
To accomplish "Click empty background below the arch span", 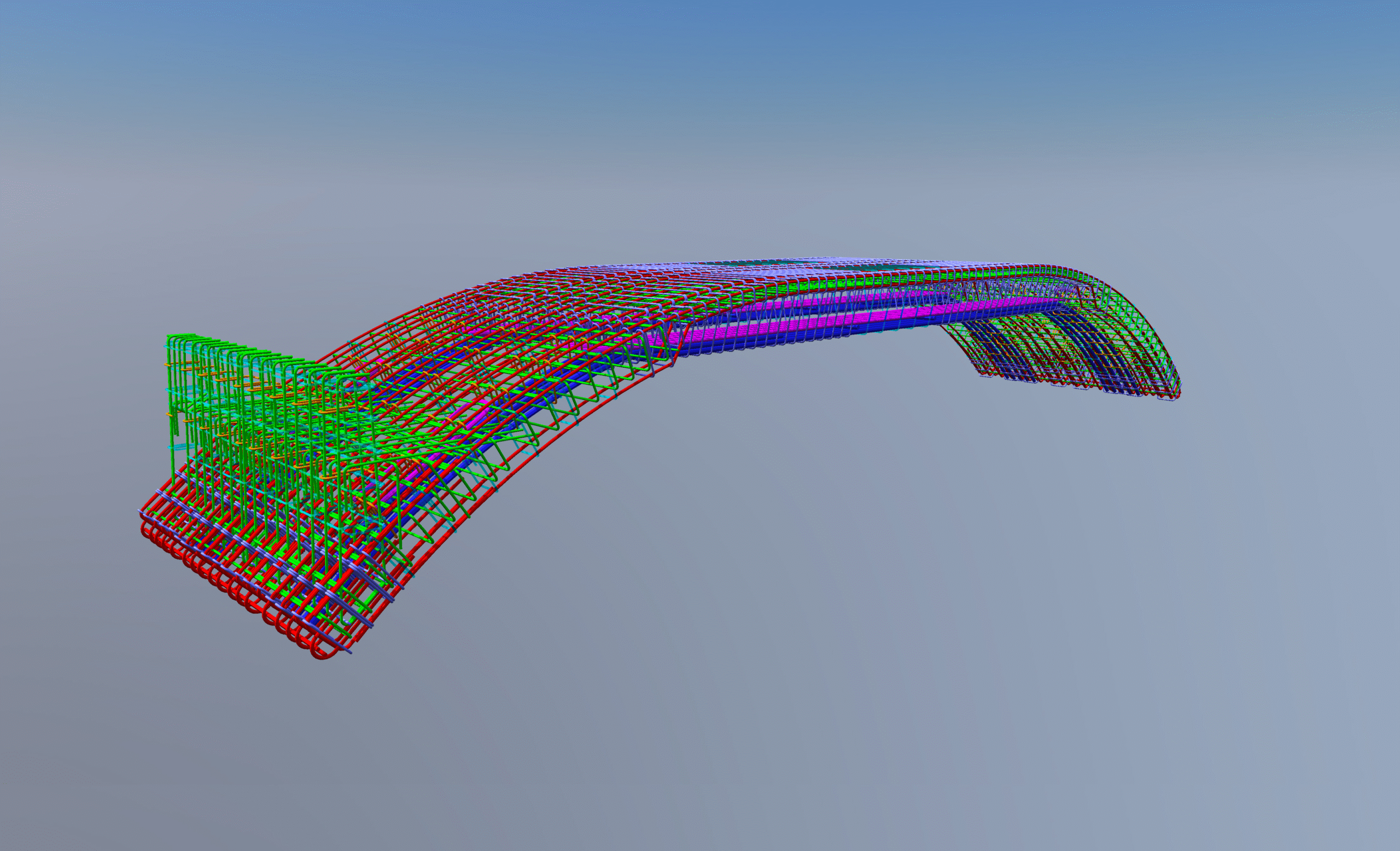I will click(796, 568).
